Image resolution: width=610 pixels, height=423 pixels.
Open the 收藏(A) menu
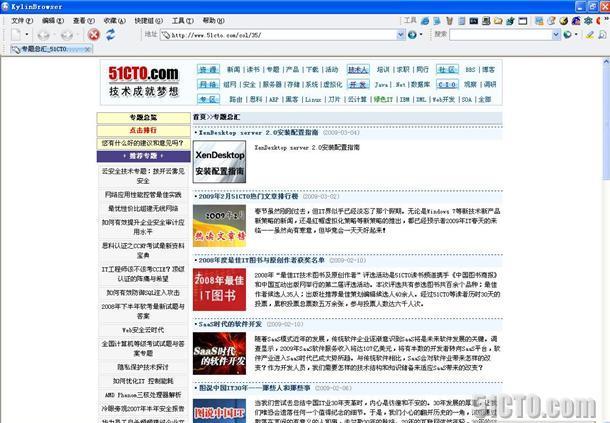(x=114, y=21)
